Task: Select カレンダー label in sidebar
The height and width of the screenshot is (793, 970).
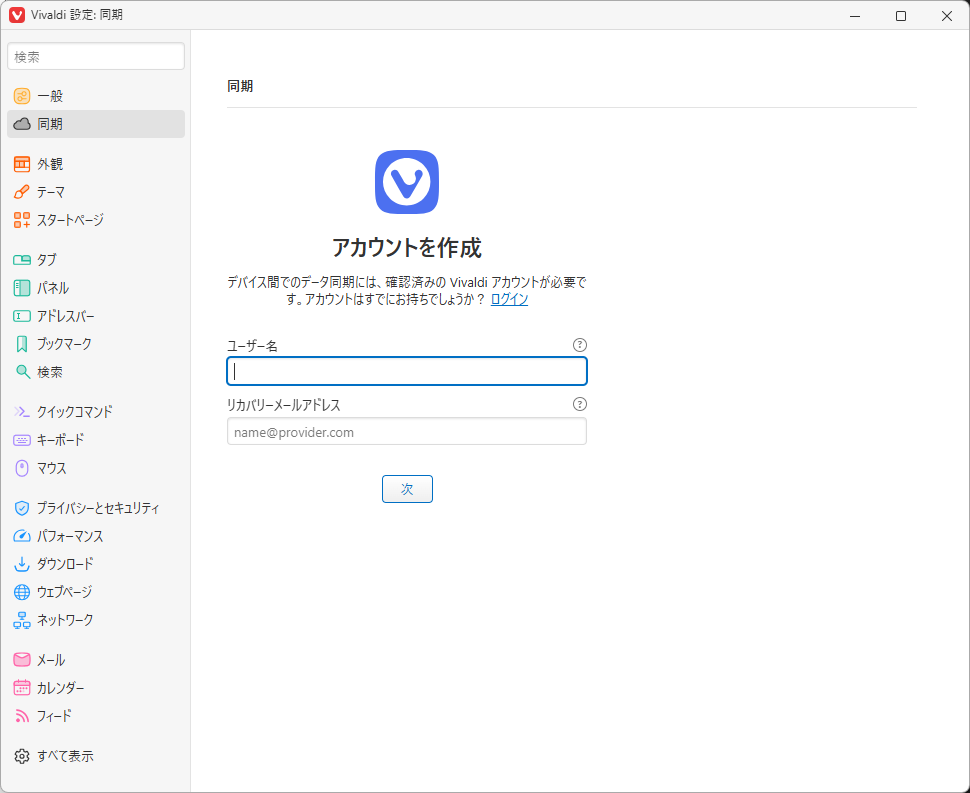Action: point(61,688)
